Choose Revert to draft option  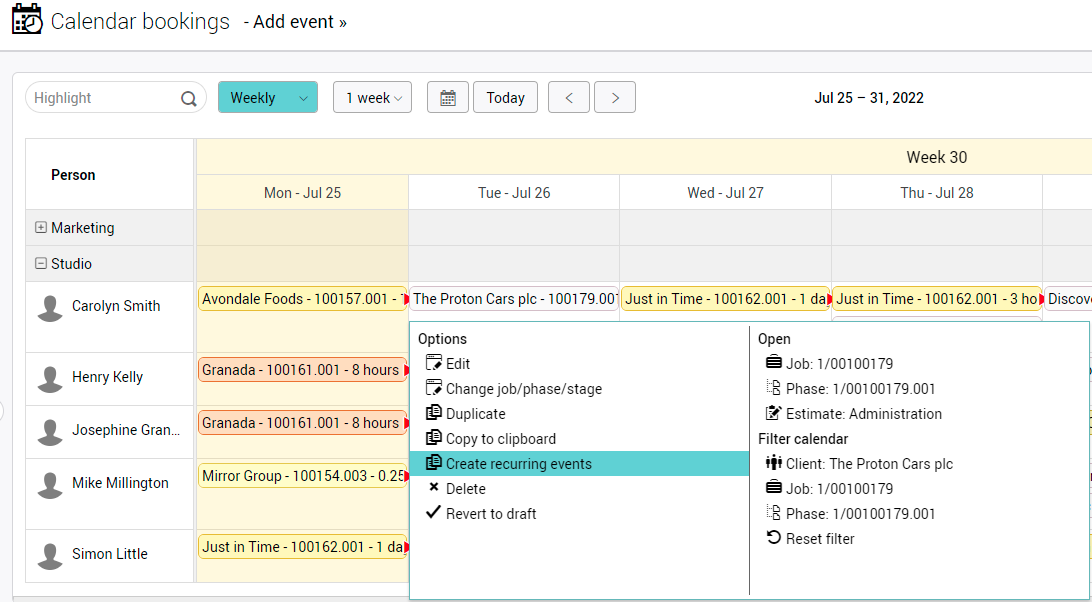coord(490,514)
